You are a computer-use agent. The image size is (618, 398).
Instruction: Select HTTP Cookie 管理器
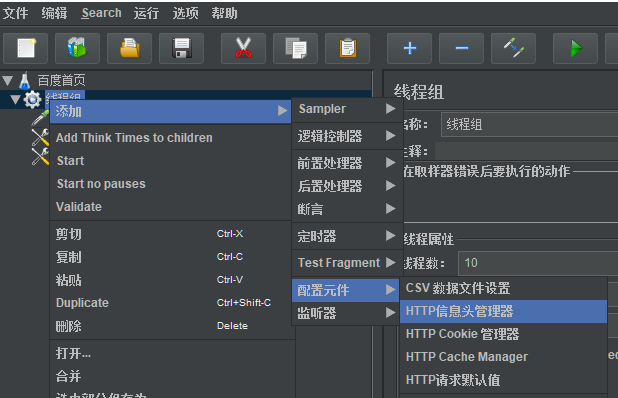pos(503,334)
